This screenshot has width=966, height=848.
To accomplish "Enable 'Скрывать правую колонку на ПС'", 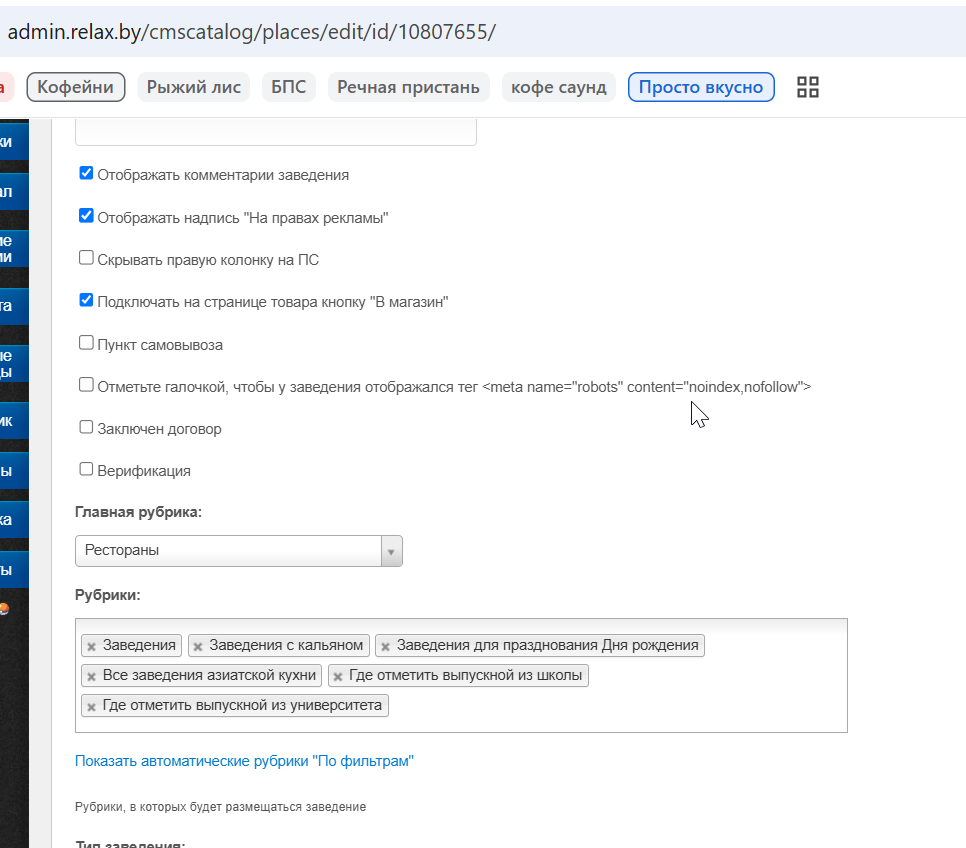I will pyautogui.click(x=86, y=258).
